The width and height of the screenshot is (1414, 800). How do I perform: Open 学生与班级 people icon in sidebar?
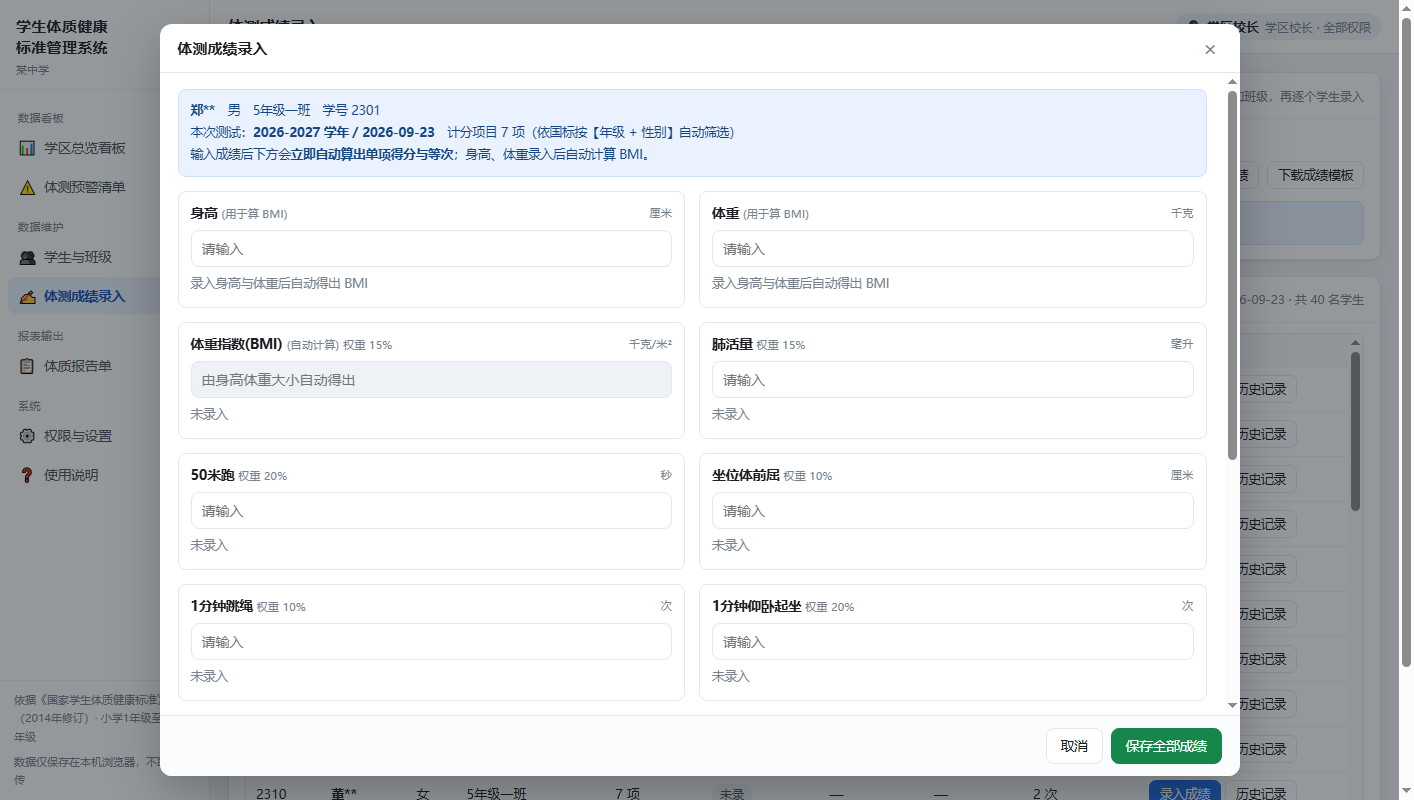click(28, 257)
